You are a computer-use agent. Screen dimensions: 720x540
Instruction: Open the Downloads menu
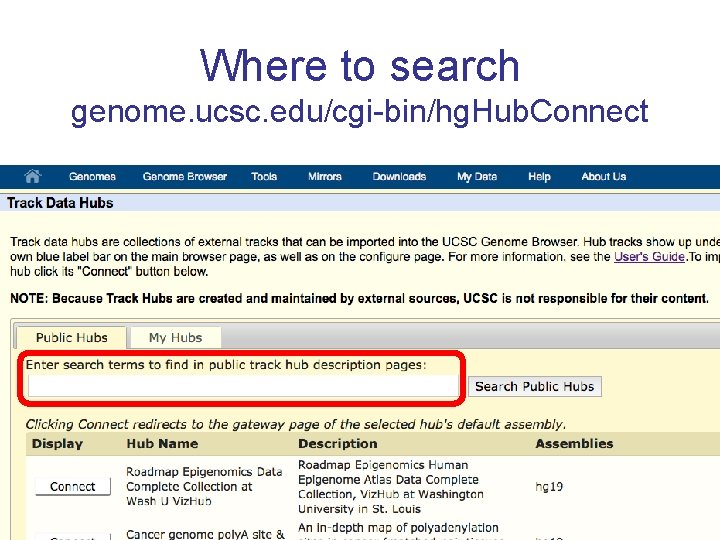tap(399, 177)
